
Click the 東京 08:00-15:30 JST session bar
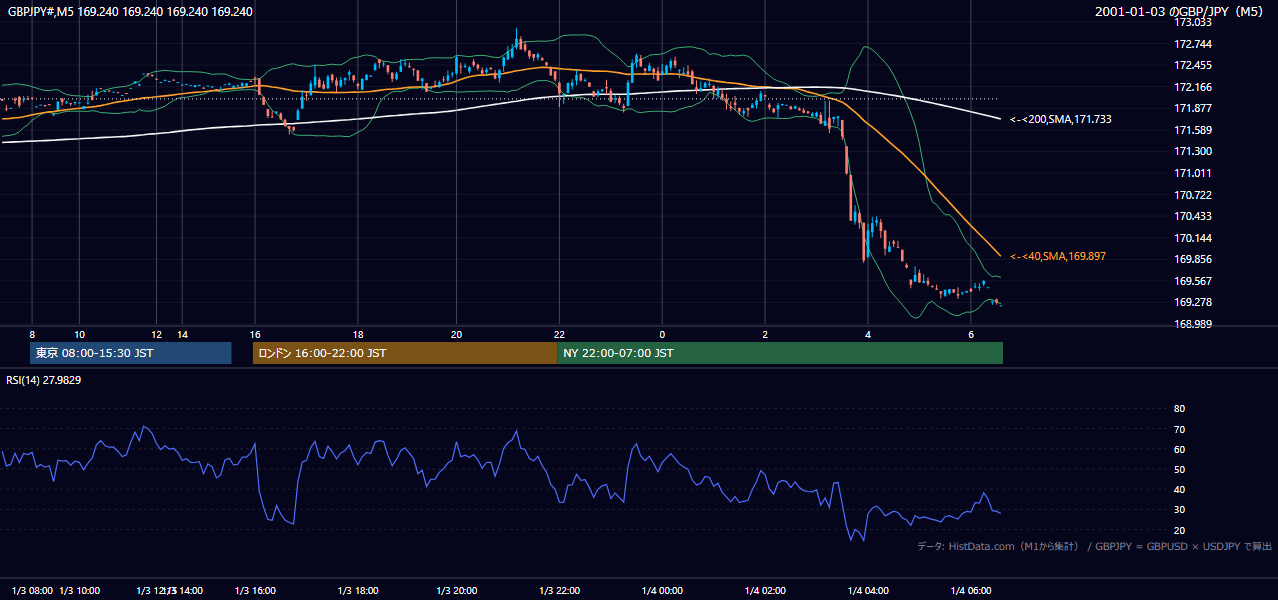[131, 353]
